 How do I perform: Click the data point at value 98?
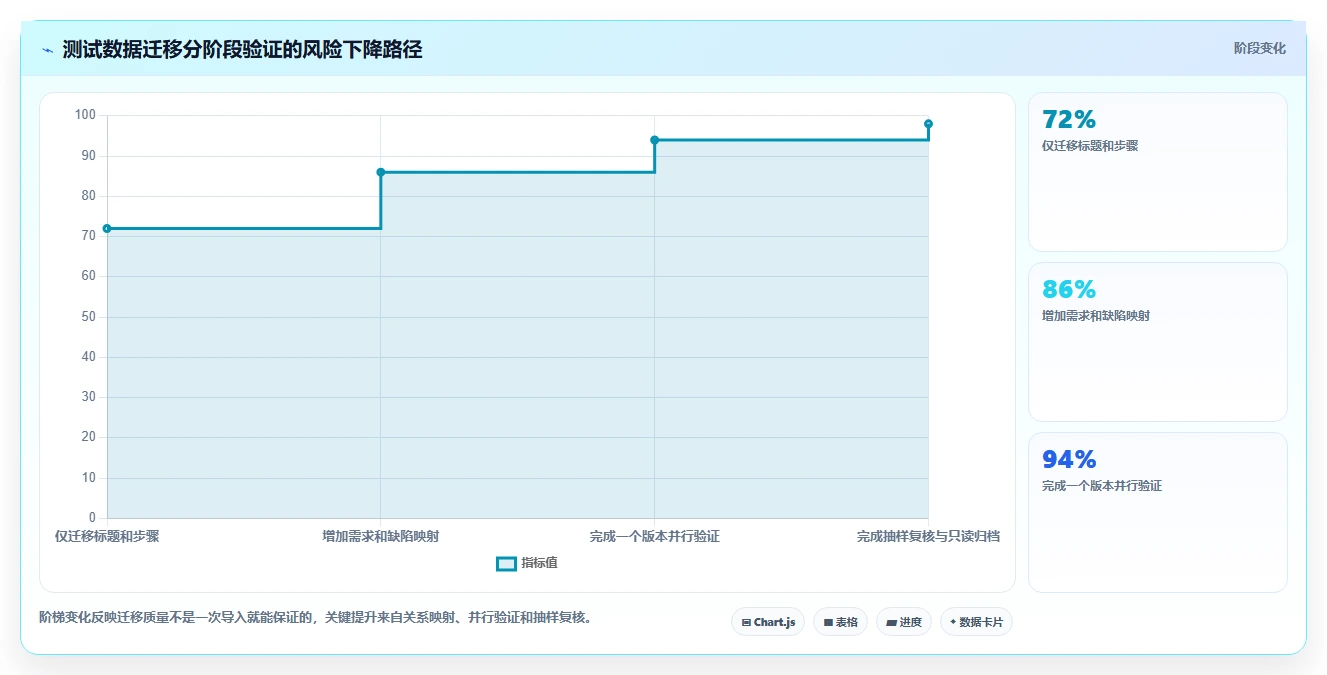[928, 124]
